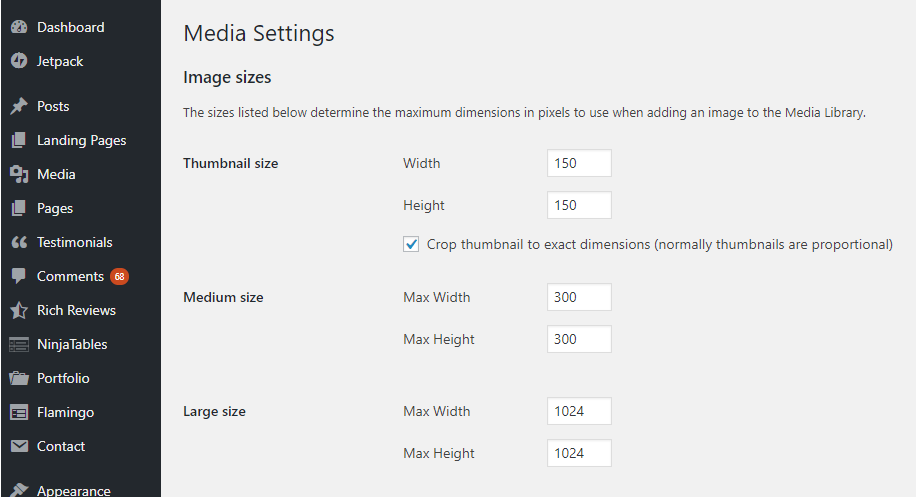Click the NinjaTables table icon
Viewport: 916px width, 497px height.
pyautogui.click(x=18, y=344)
